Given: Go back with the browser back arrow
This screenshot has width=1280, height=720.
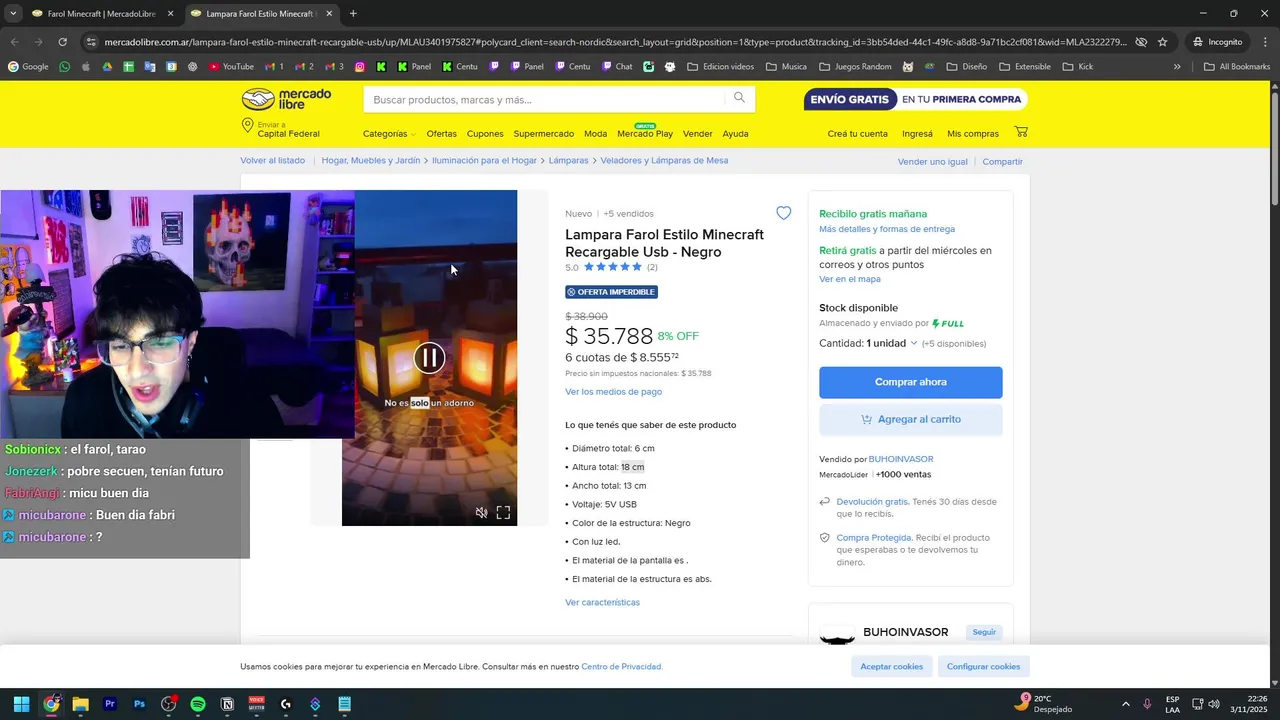Looking at the screenshot, I should coord(14,42).
